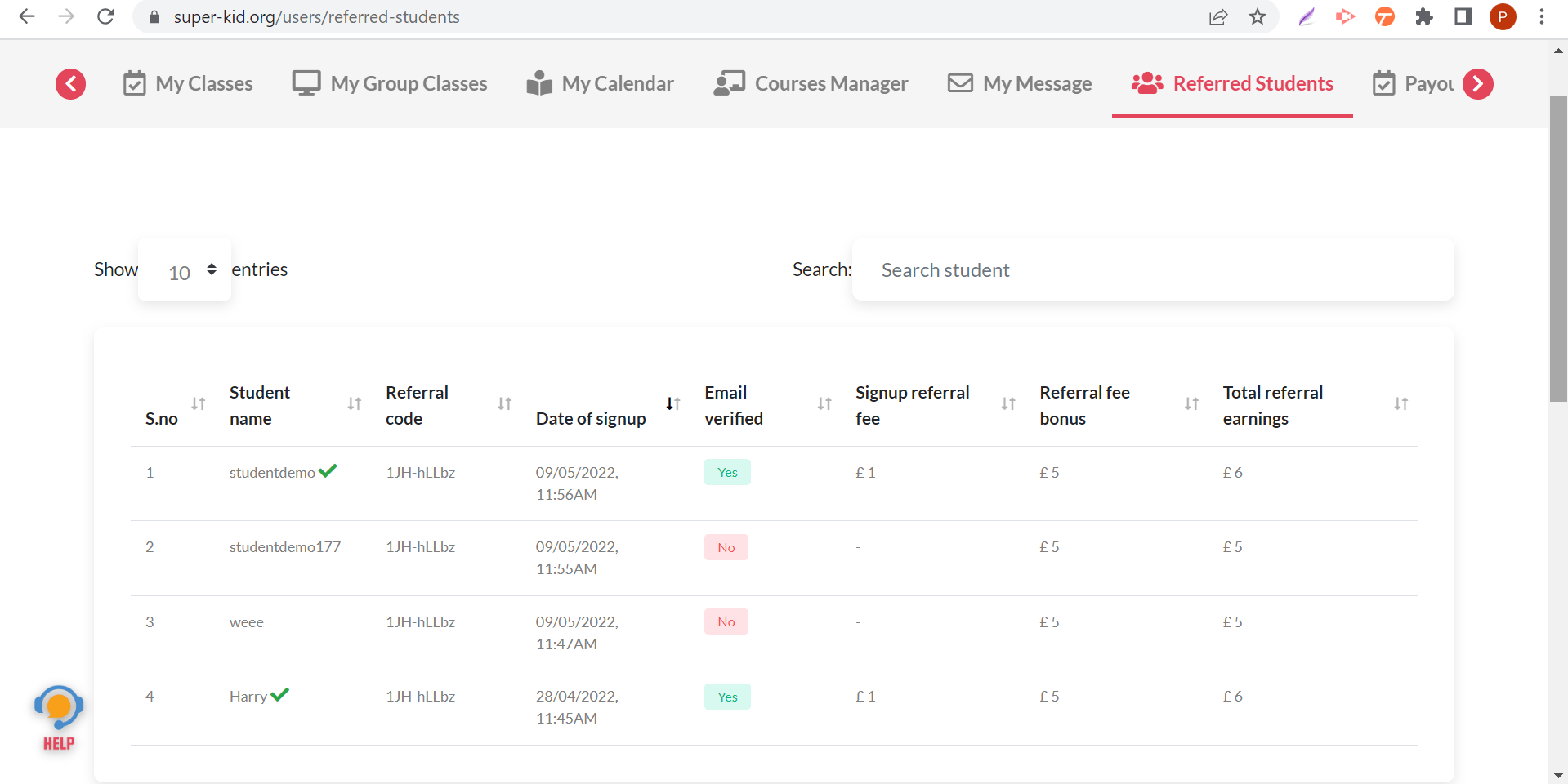Reload the page
The height and width of the screenshot is (784, 1568).
[105, 16]
